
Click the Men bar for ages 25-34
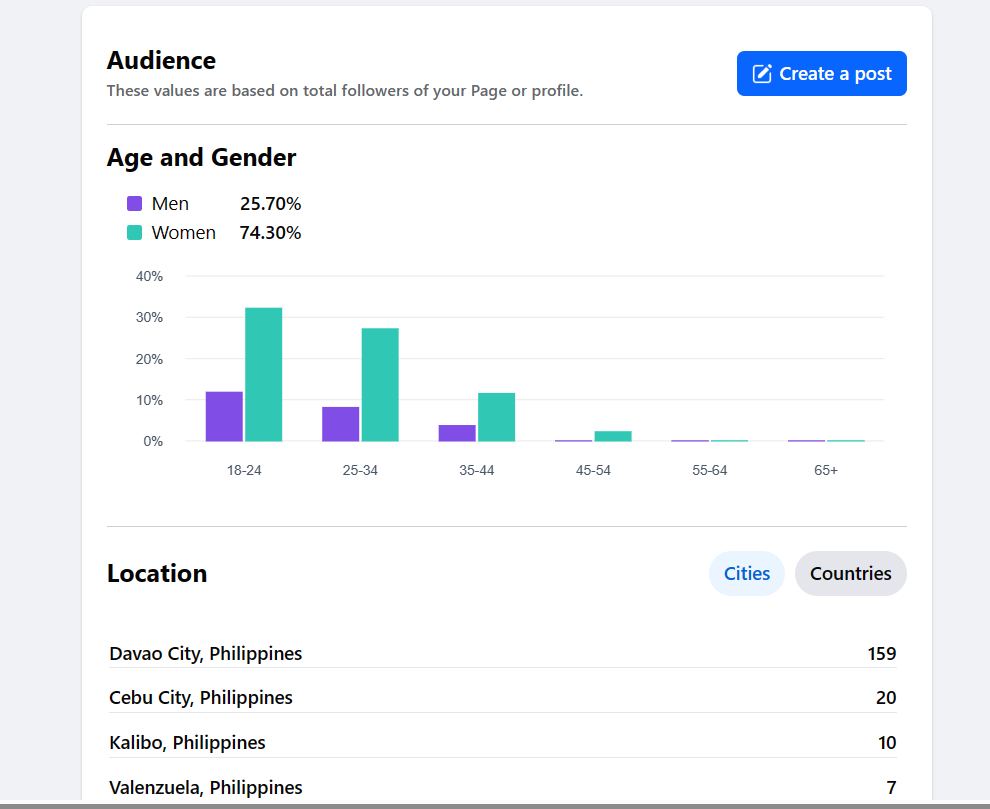coord(340,424)
